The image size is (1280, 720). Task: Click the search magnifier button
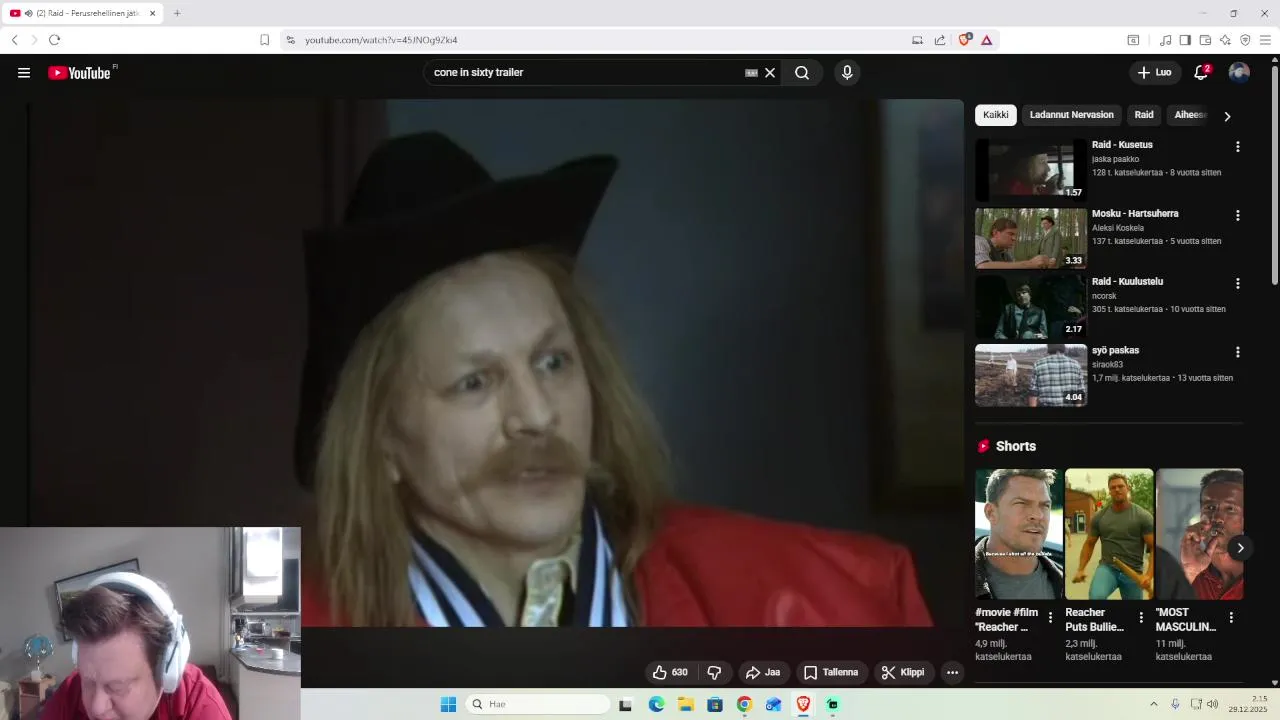click(x=802, y=72)
